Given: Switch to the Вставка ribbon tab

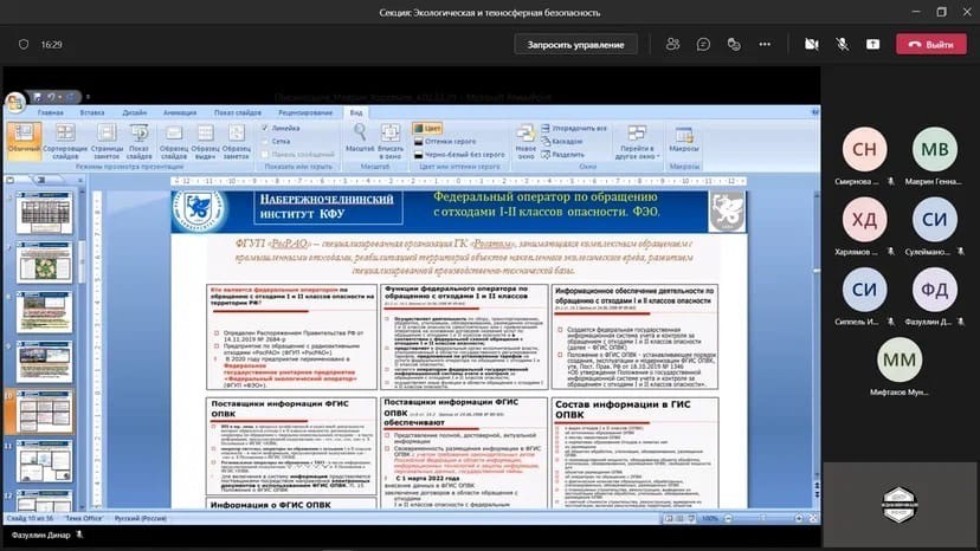Looking at the screenshot, I should point(92,113).
